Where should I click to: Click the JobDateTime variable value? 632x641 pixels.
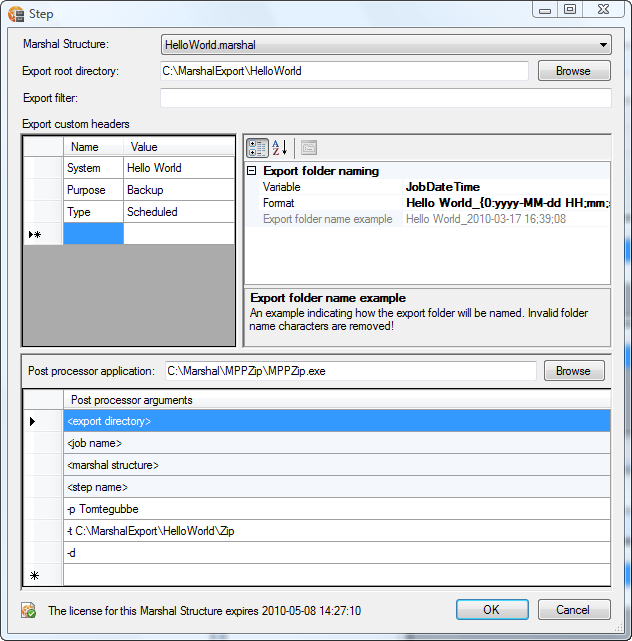coord(443,187)
